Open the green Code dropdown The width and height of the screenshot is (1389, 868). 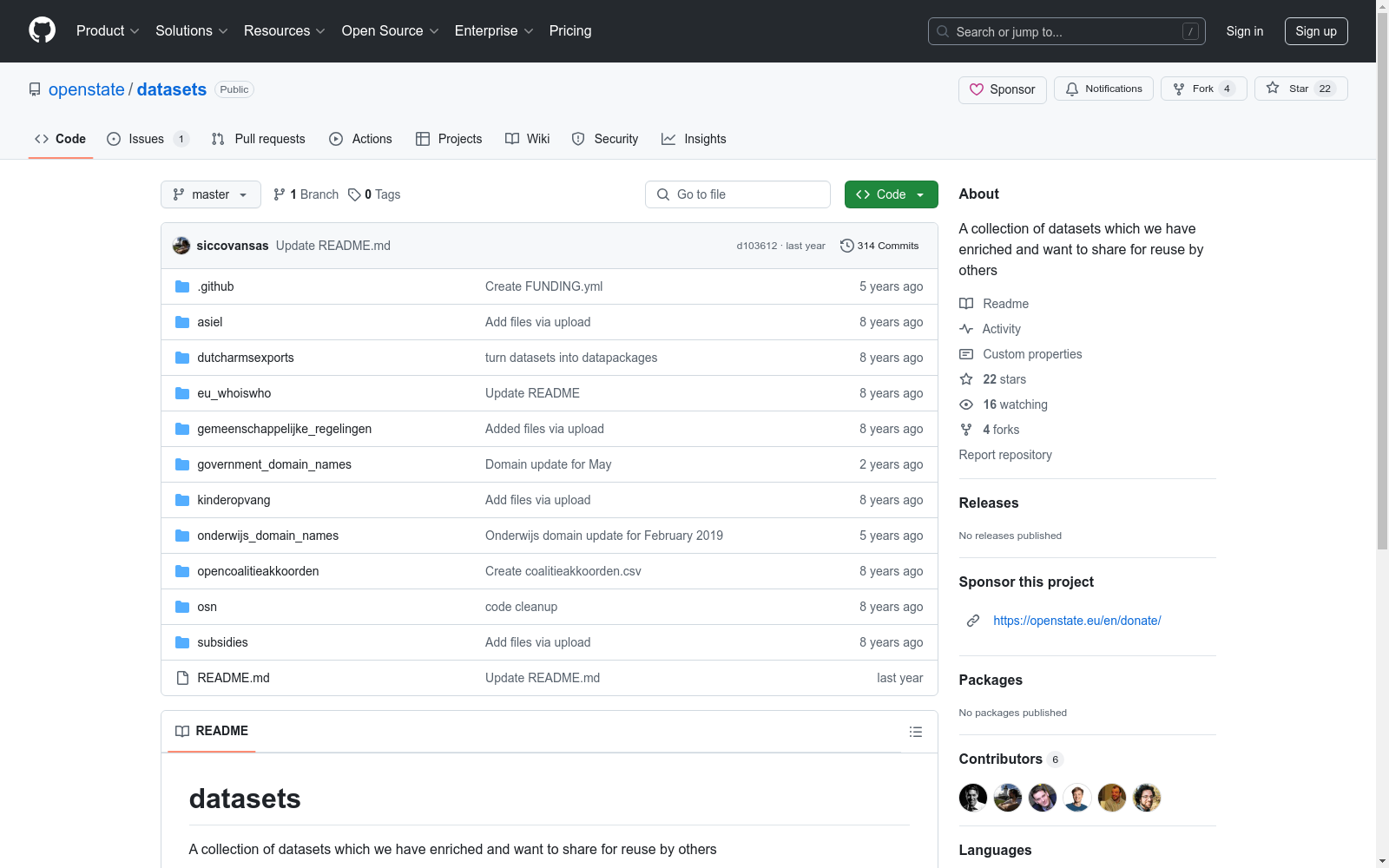(892, 194)
